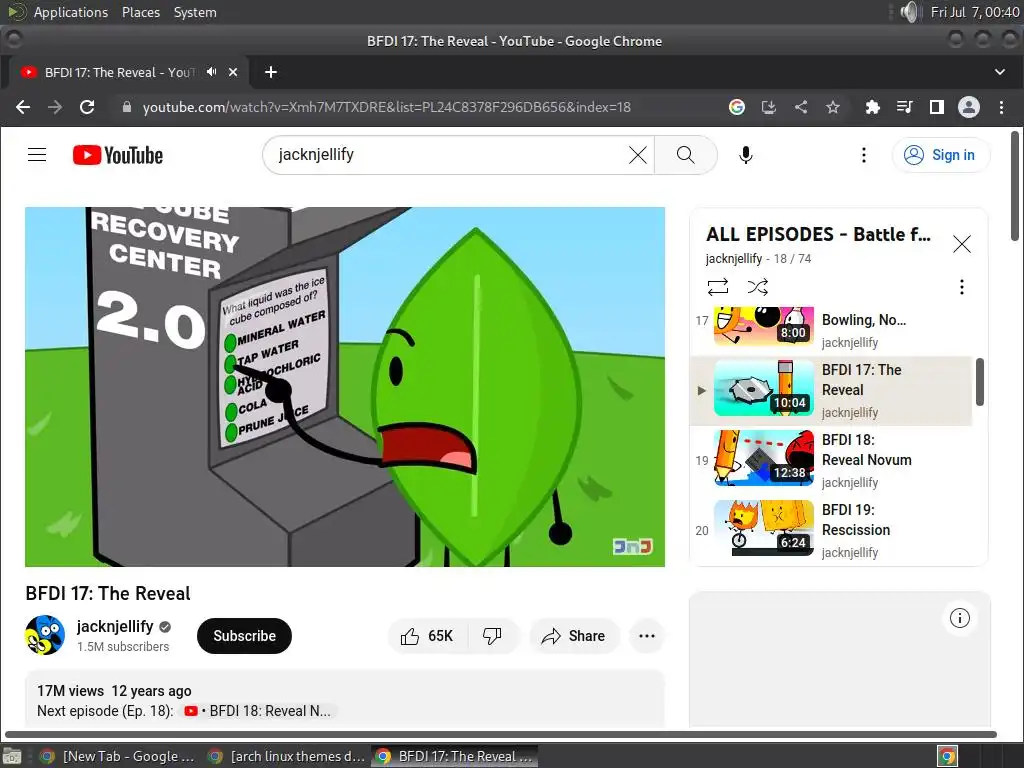Click BFDI 19: Rescission title
Image resolution: width=1024 pixels, height=768 pixels.
(x=856, y=520)
